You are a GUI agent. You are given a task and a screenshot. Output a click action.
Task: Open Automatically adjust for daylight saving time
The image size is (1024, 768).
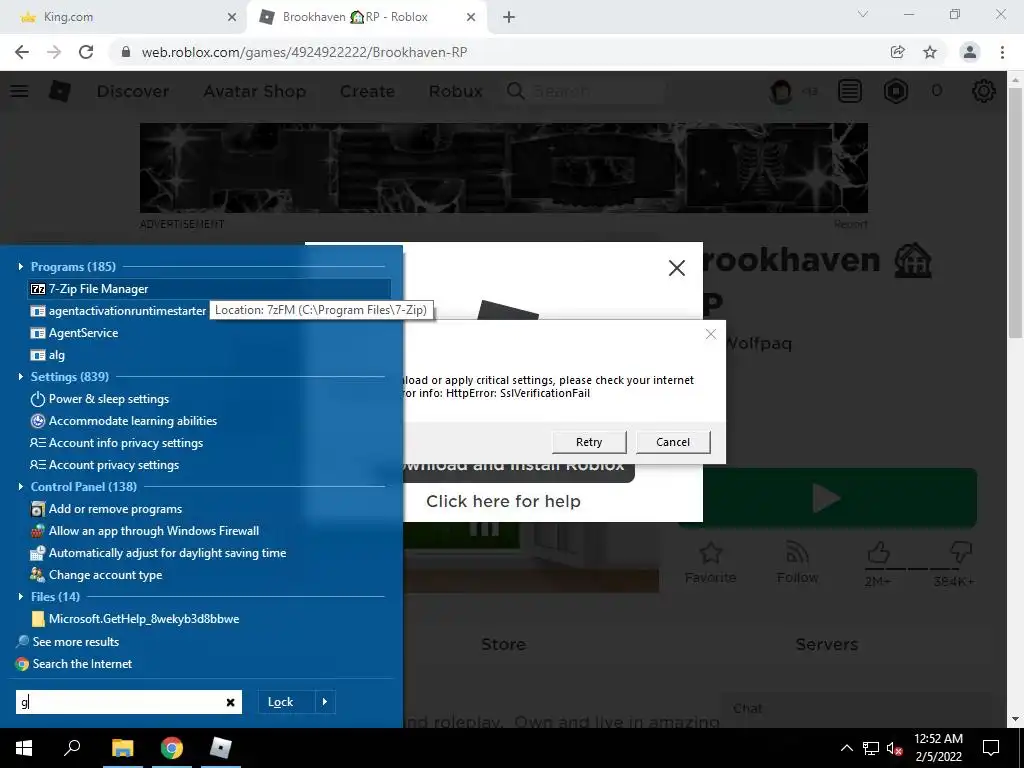(159, 553)
